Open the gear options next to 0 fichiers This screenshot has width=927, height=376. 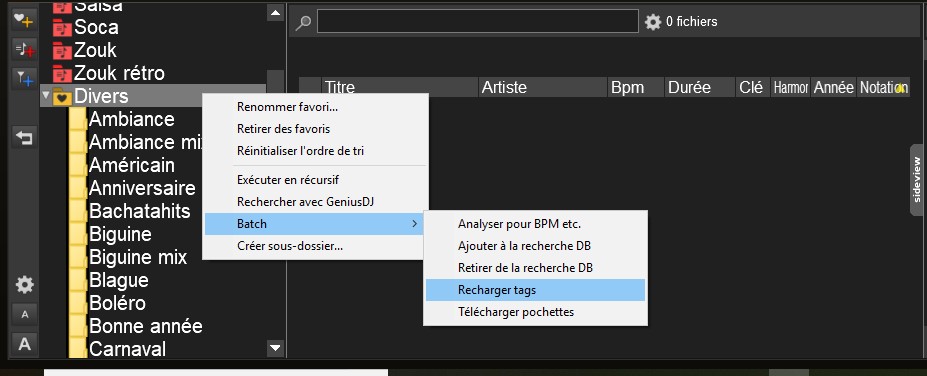[x=653, y=22]
